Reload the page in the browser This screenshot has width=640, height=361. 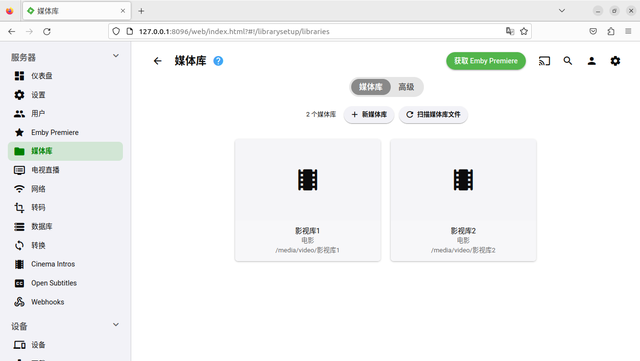47,31
